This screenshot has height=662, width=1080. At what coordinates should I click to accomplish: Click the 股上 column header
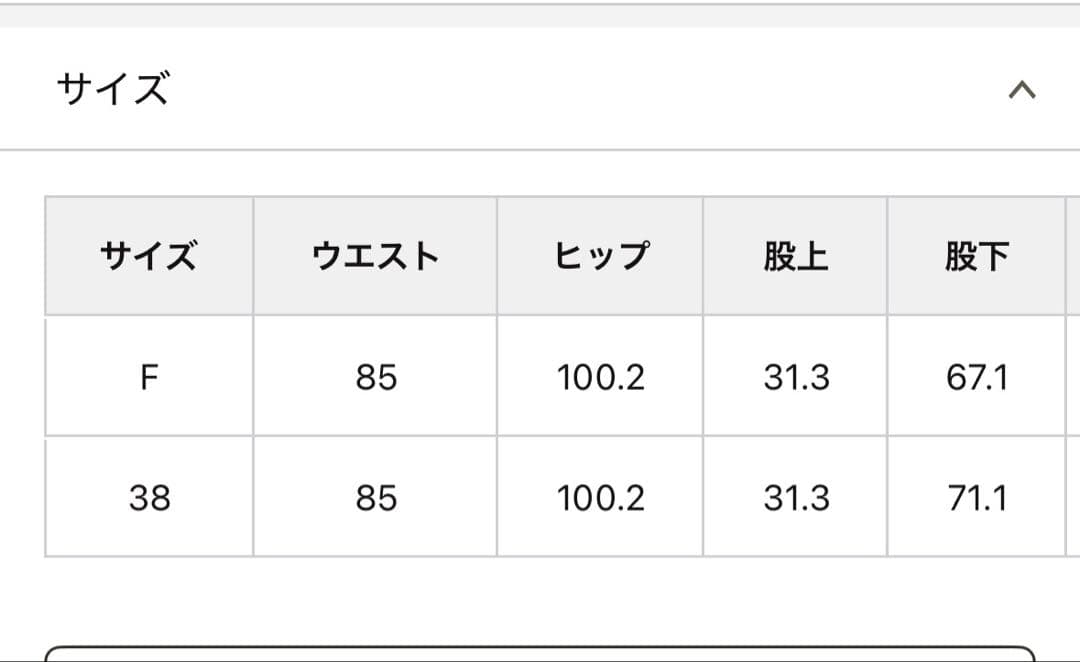795,255
